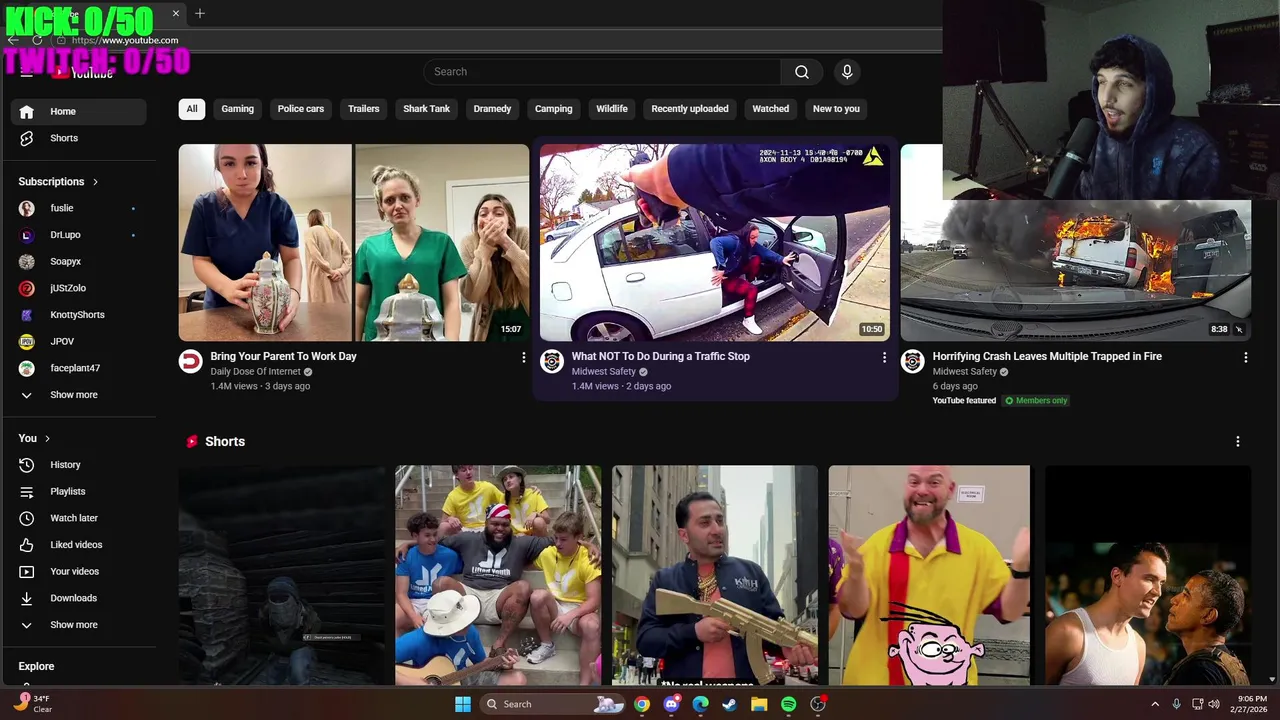This screenshot has width=1280, height=720.
Task: Show hidden system tray icons
Action: [x=1155, y=704]
